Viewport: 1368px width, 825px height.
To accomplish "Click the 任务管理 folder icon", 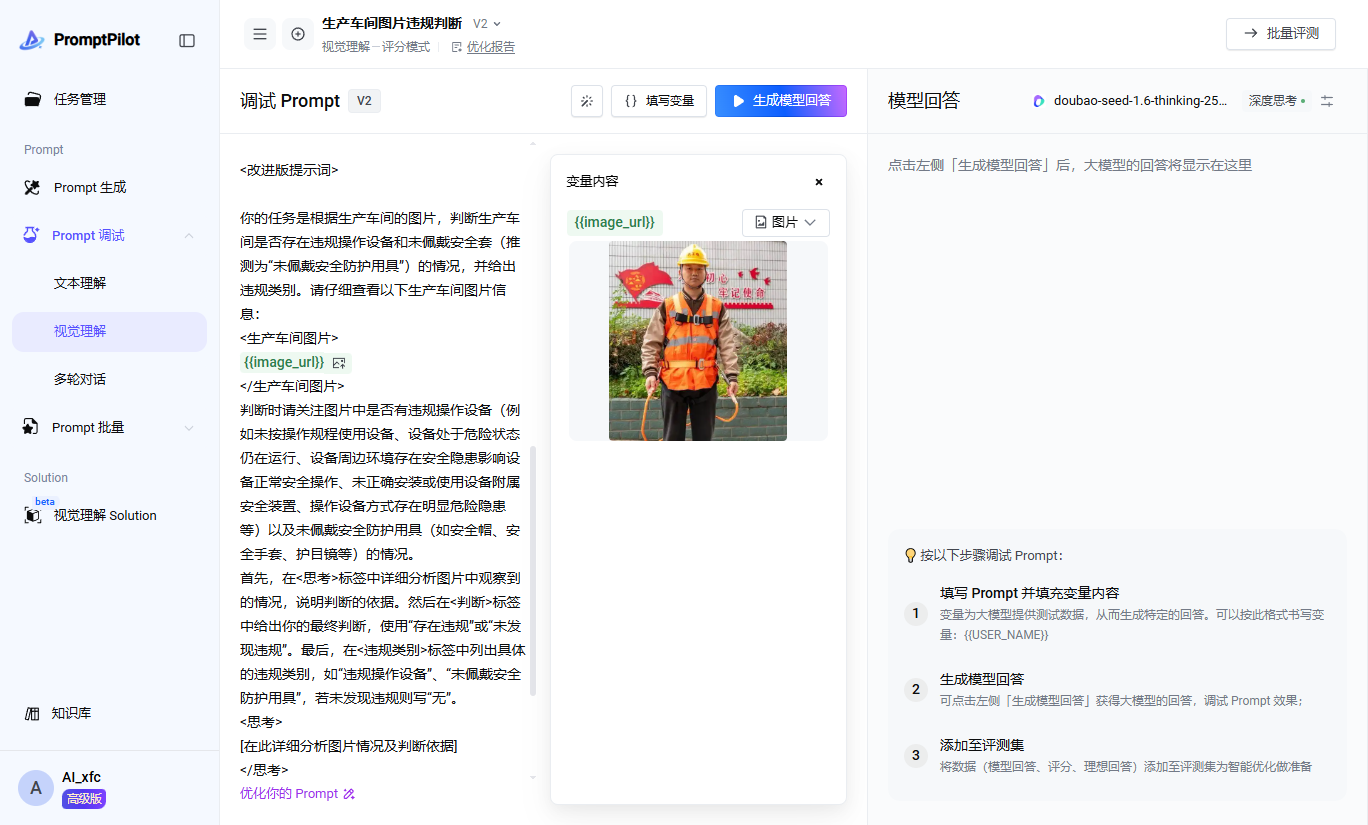I will click(x=33, y=99).
